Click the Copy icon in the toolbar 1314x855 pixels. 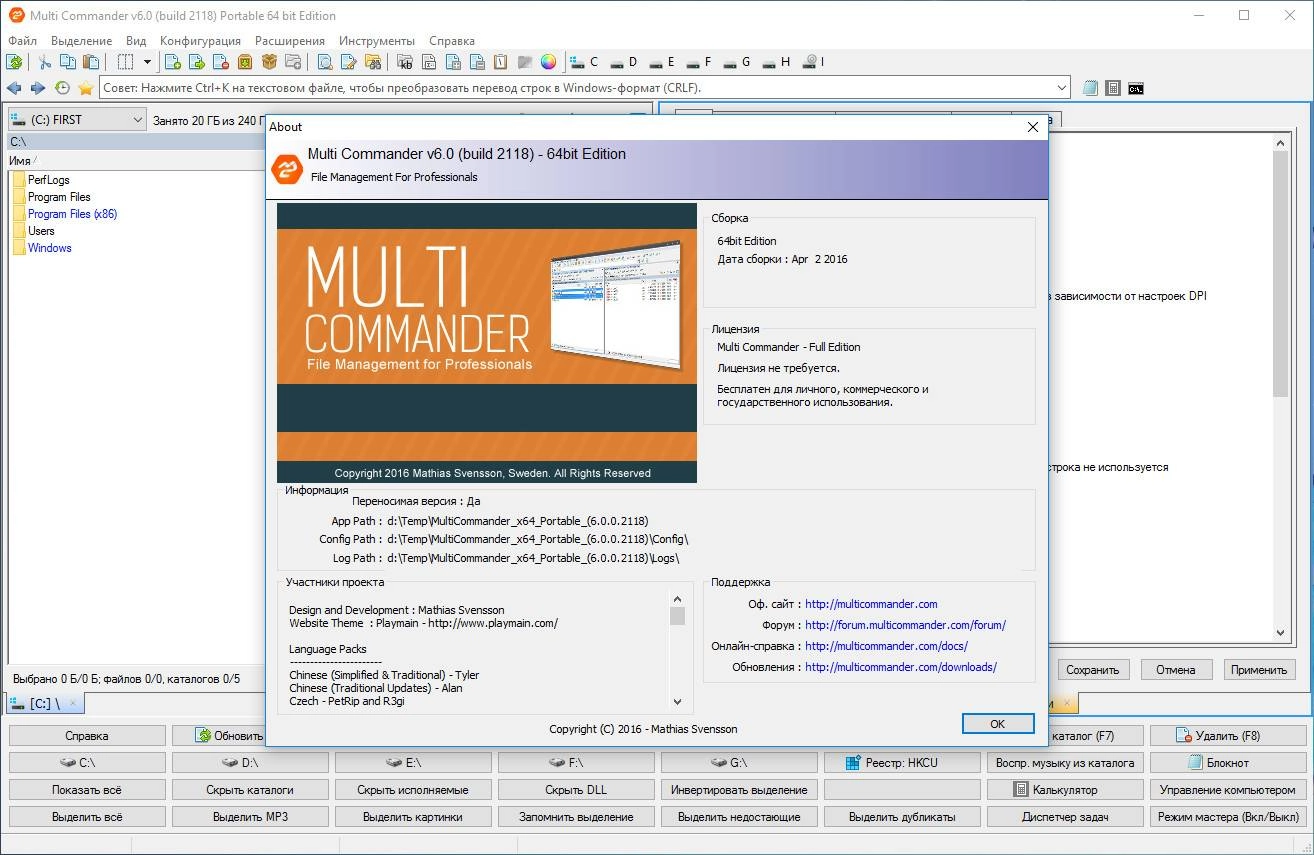(x=67, y=62)
